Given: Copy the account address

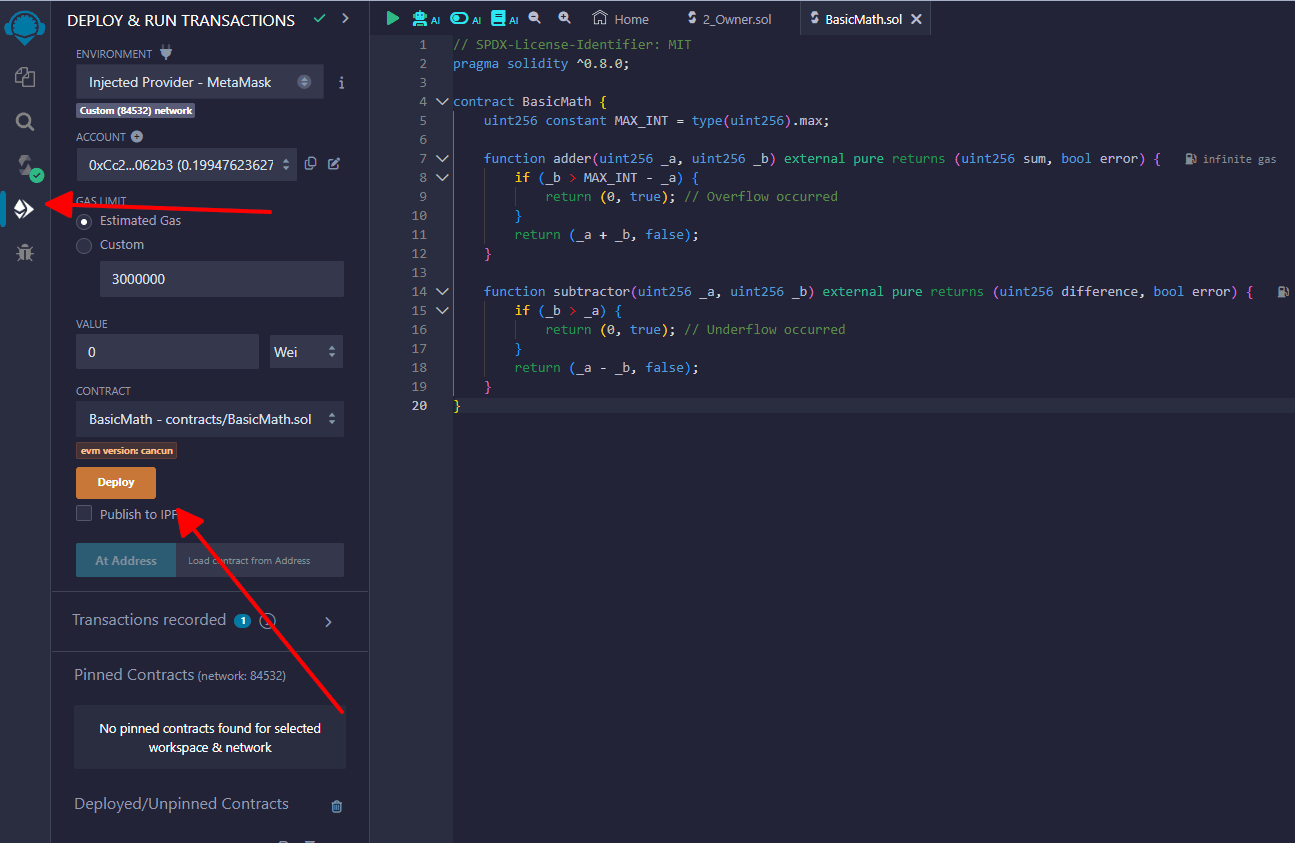Looking at the screenshot, I should coord(310,164).
